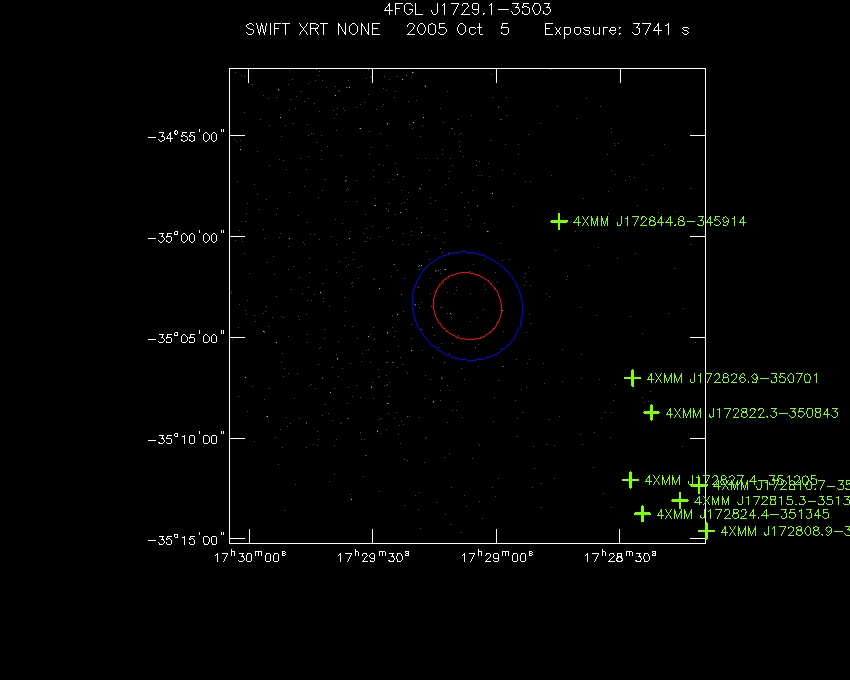Click the cross marker beside 4XMM J172822.3-350843

click(x=651, y=413)
